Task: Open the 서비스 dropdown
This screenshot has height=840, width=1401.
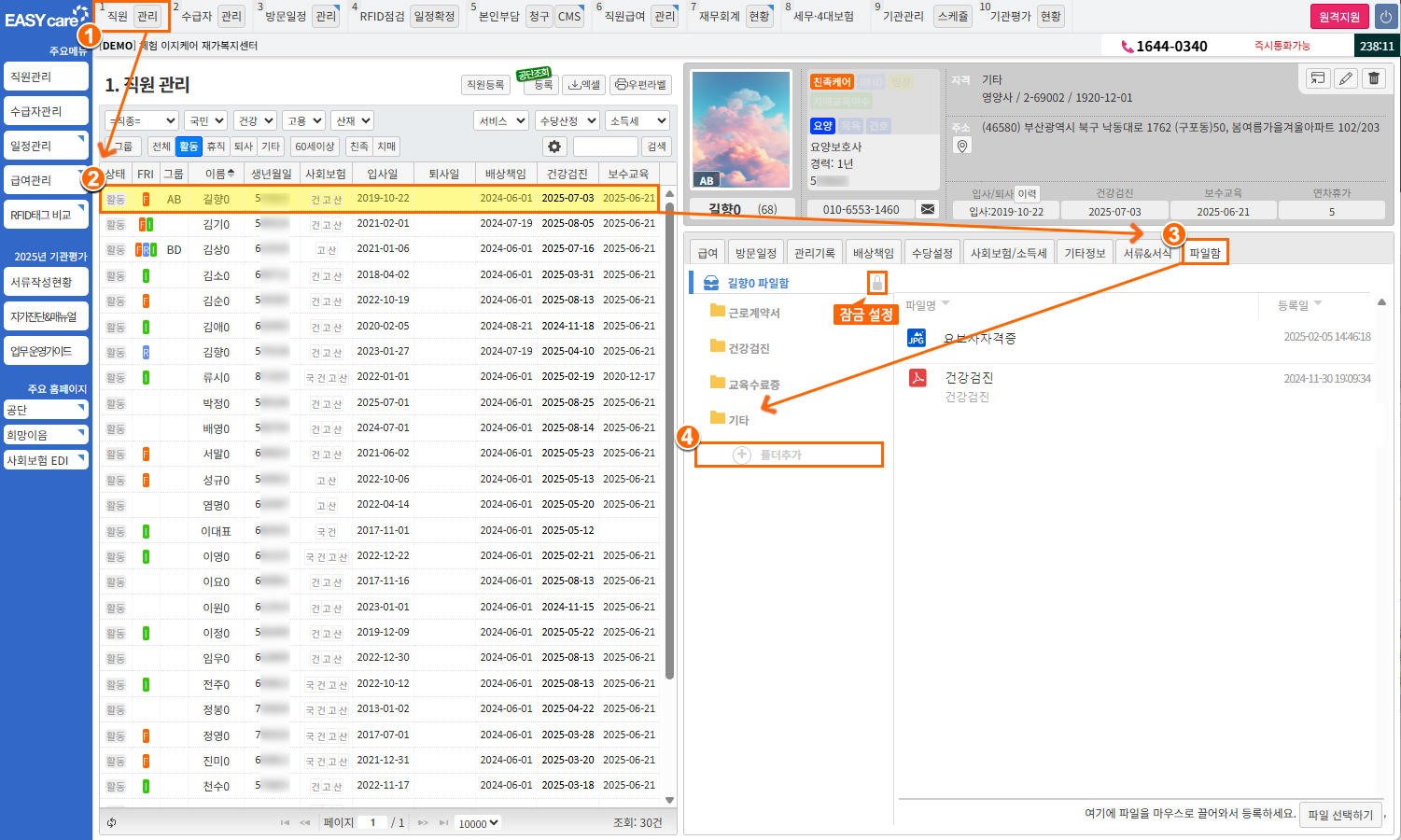Action: pyautogui.click(x=501, y=120)
